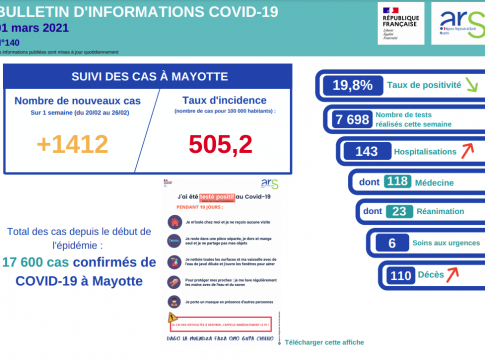Click the ARS logo in header
Viewport: 485px width, 360px height.
(x=459, y=23)
